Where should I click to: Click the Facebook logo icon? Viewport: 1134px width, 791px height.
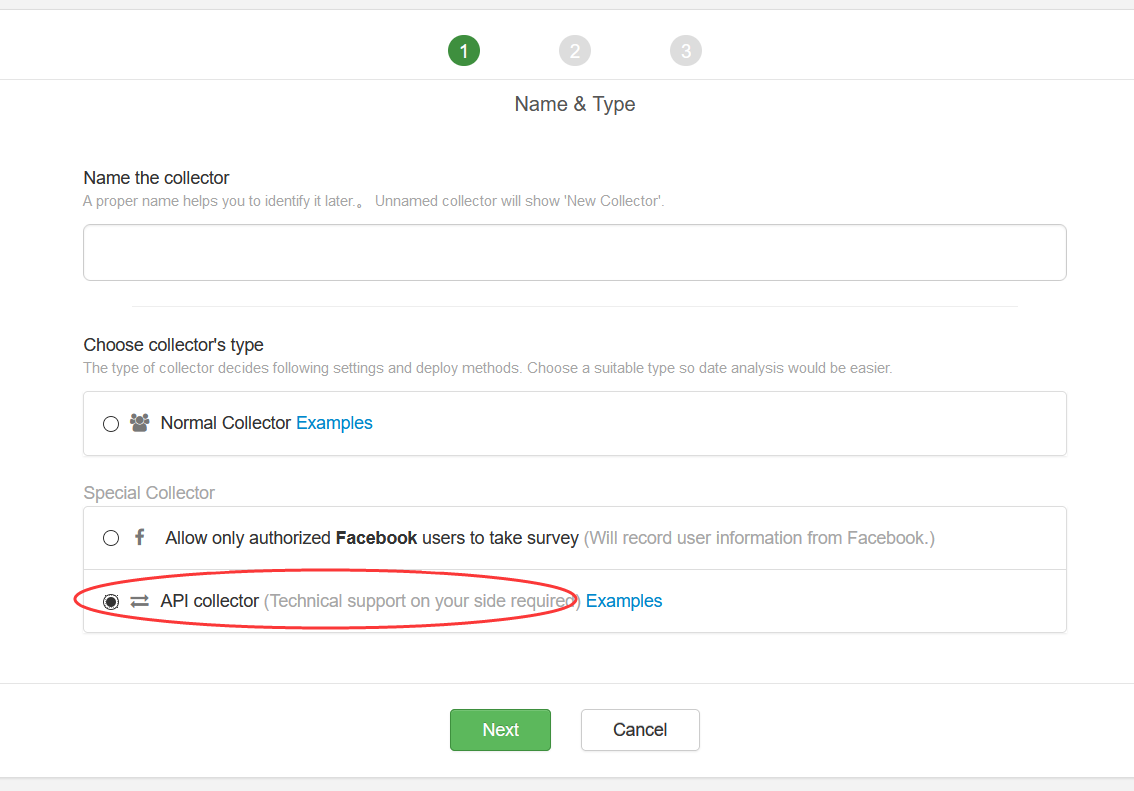(x=139, y=538)
